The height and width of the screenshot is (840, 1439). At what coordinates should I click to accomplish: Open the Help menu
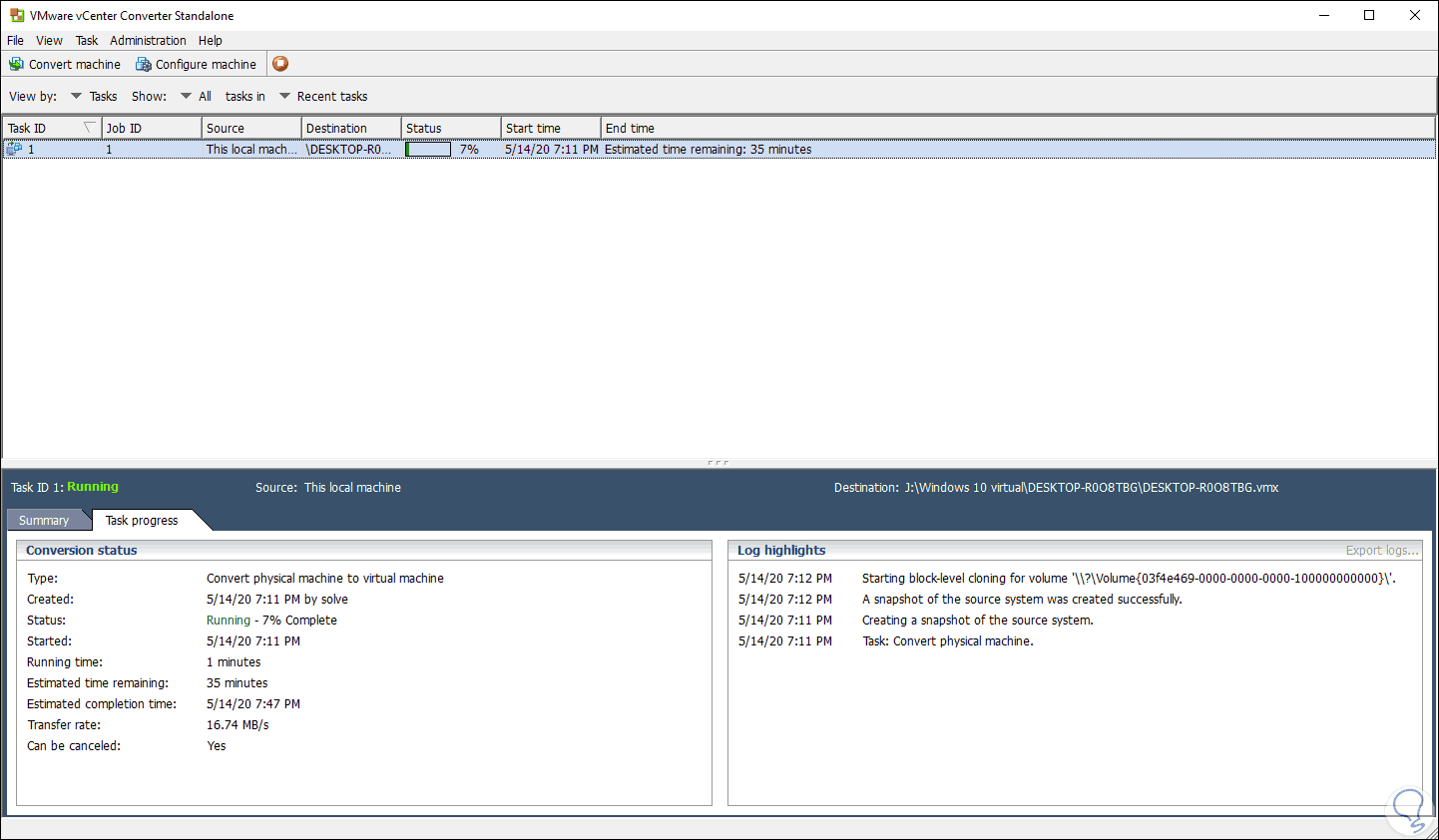tap(210, 41)
